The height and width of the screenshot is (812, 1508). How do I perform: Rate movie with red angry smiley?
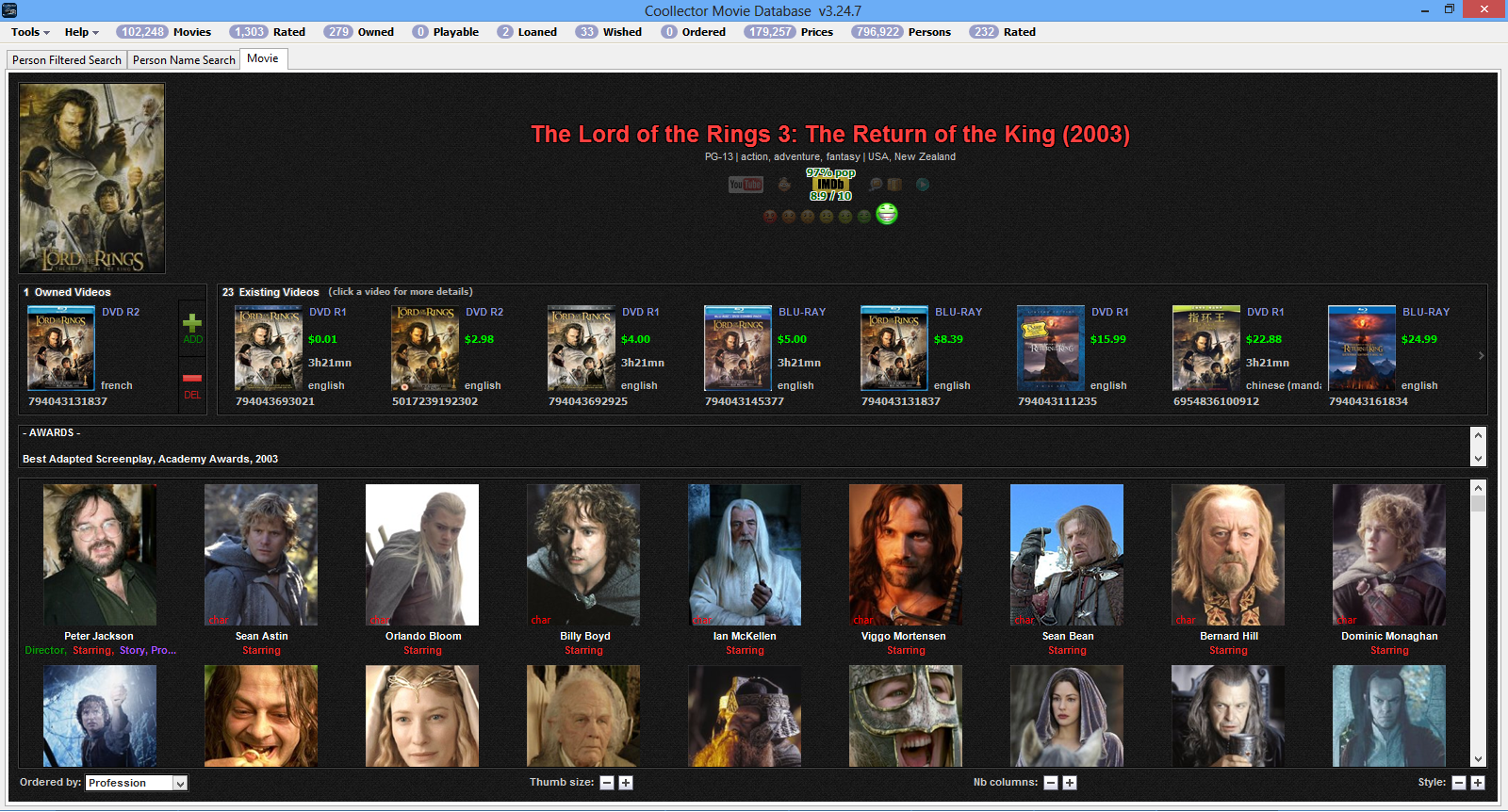pyautogui.click(x=770, y=216)
